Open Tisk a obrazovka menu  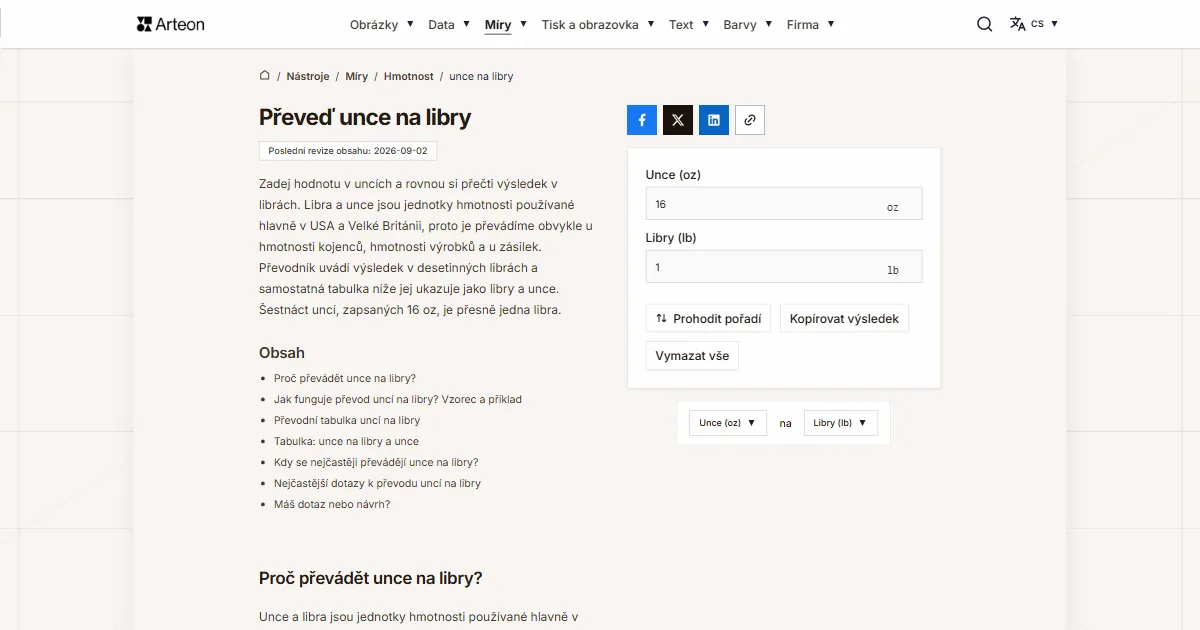[x=598, y=25]
